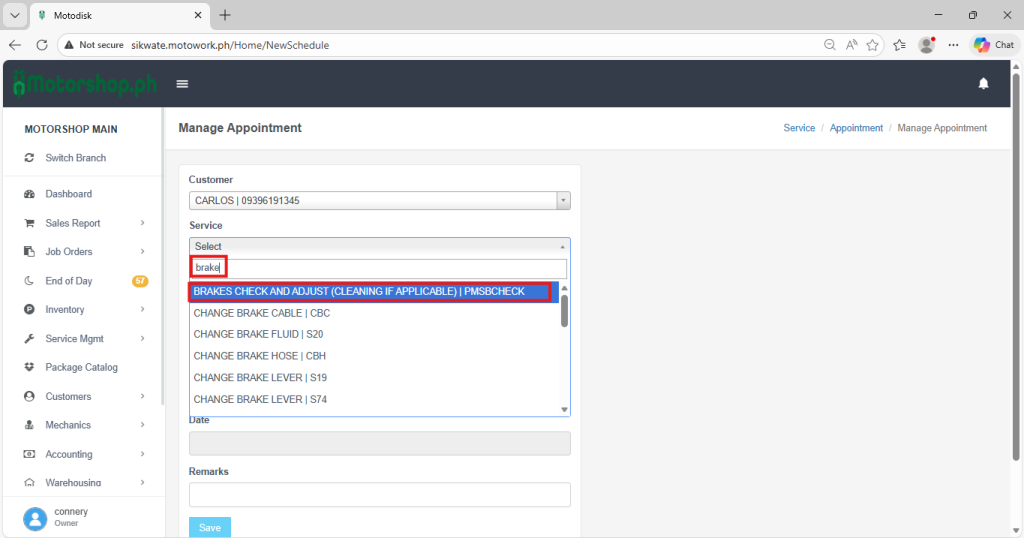Screen dimensions: 1024x538
Task: Click the Sales Report cart icon
Action: 29,223
